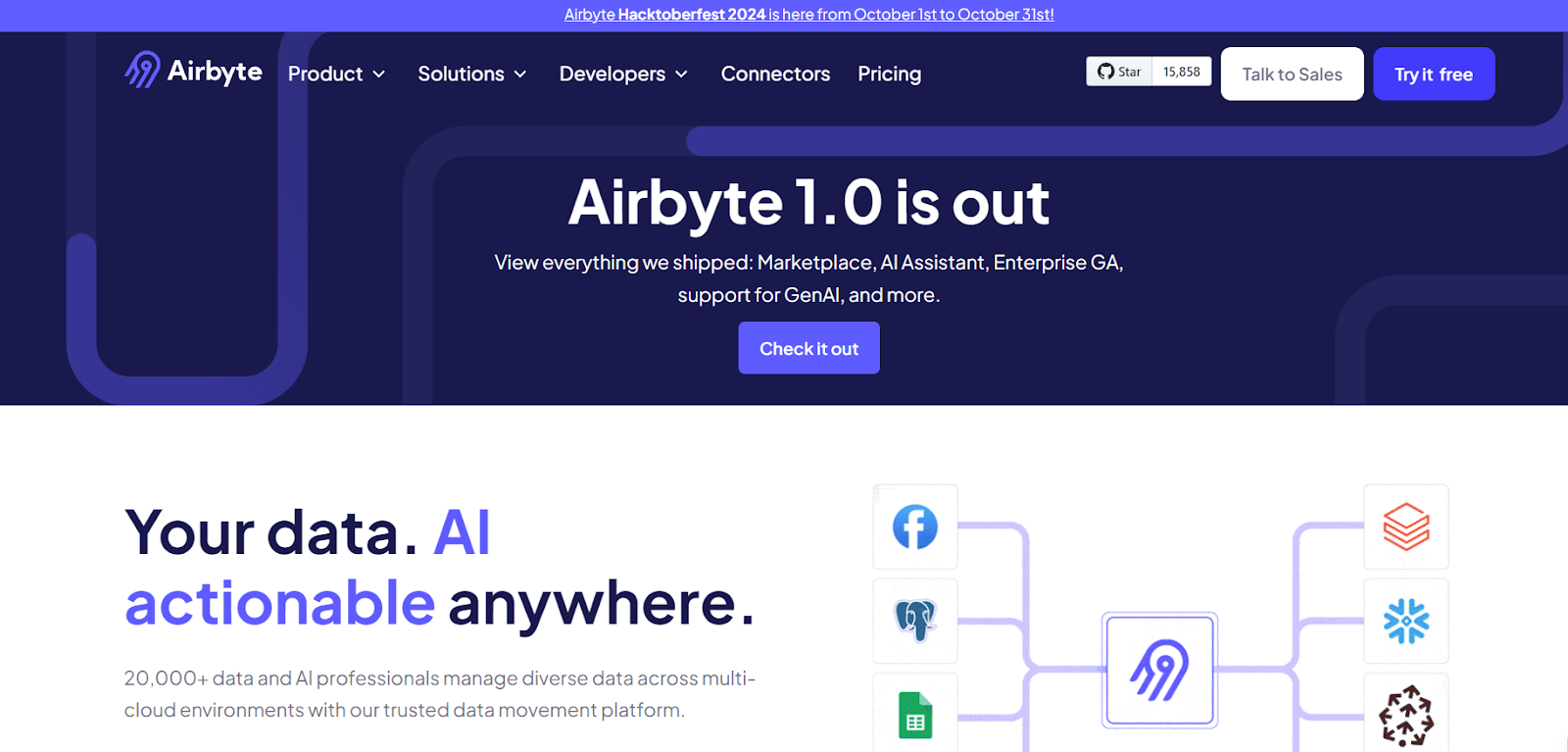Expand the Developers dropdown menu
The width and height of the screenshot is (1568, 752).
(x=623, y=74)
